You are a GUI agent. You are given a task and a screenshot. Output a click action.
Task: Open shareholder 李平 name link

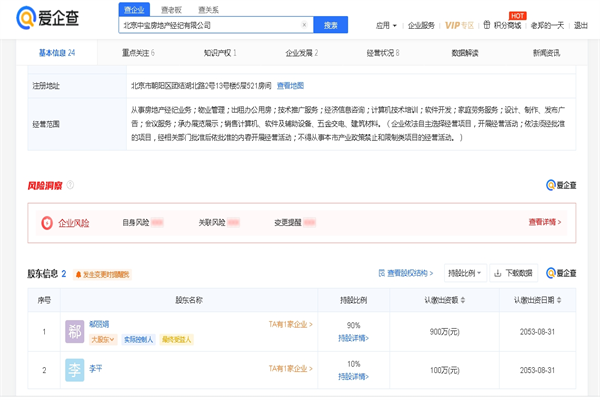click(96, 369)
